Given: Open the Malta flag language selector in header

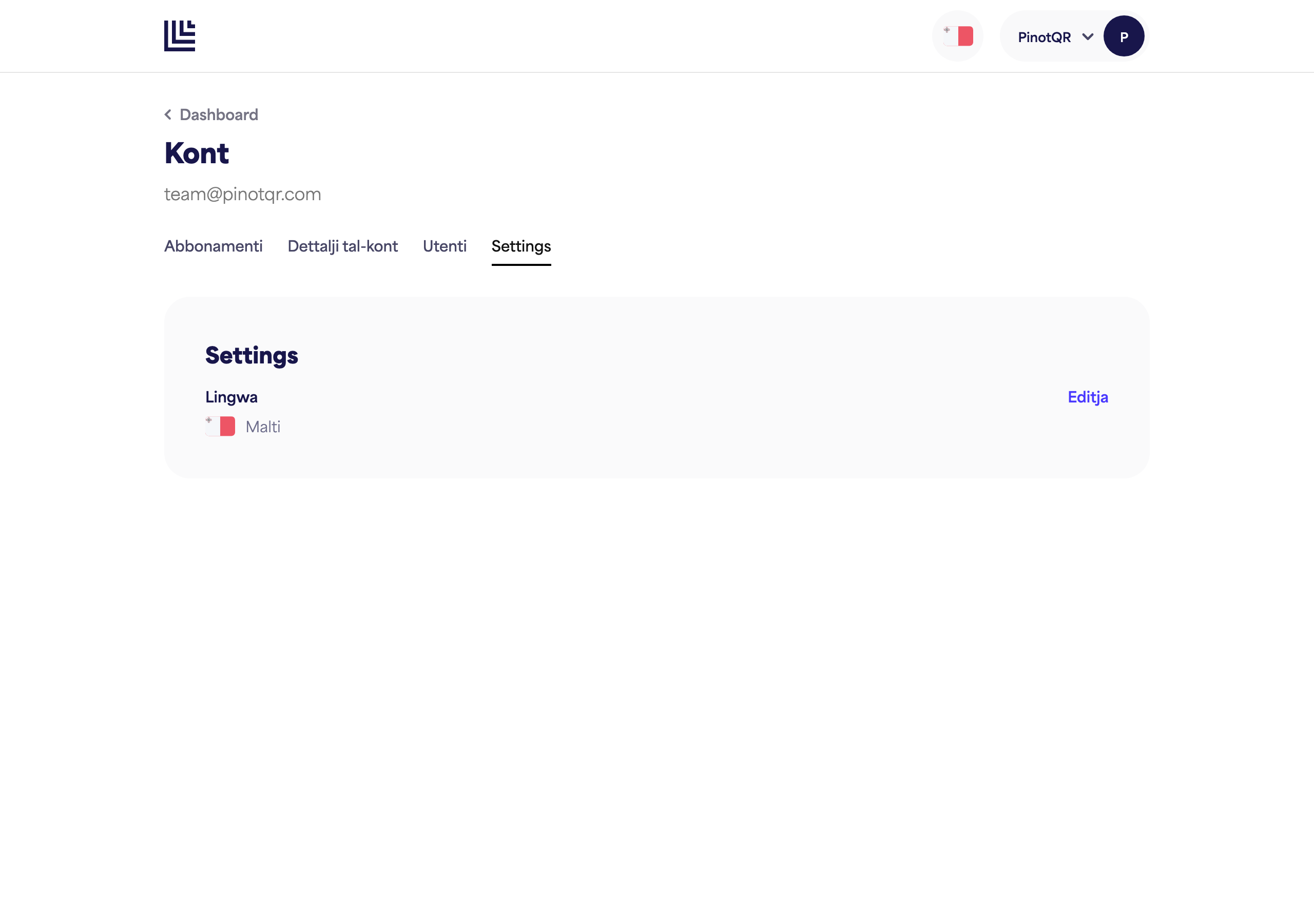Looking at the screenshot, I should click(957, 36).
